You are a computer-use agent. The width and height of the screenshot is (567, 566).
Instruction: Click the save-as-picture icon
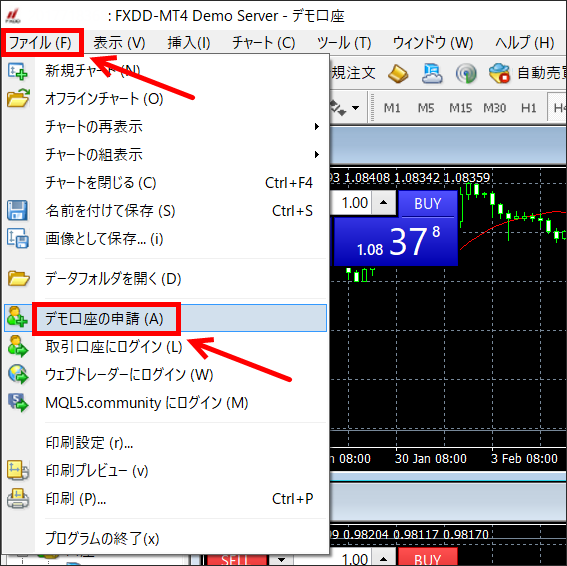click(x=18, y=238)
